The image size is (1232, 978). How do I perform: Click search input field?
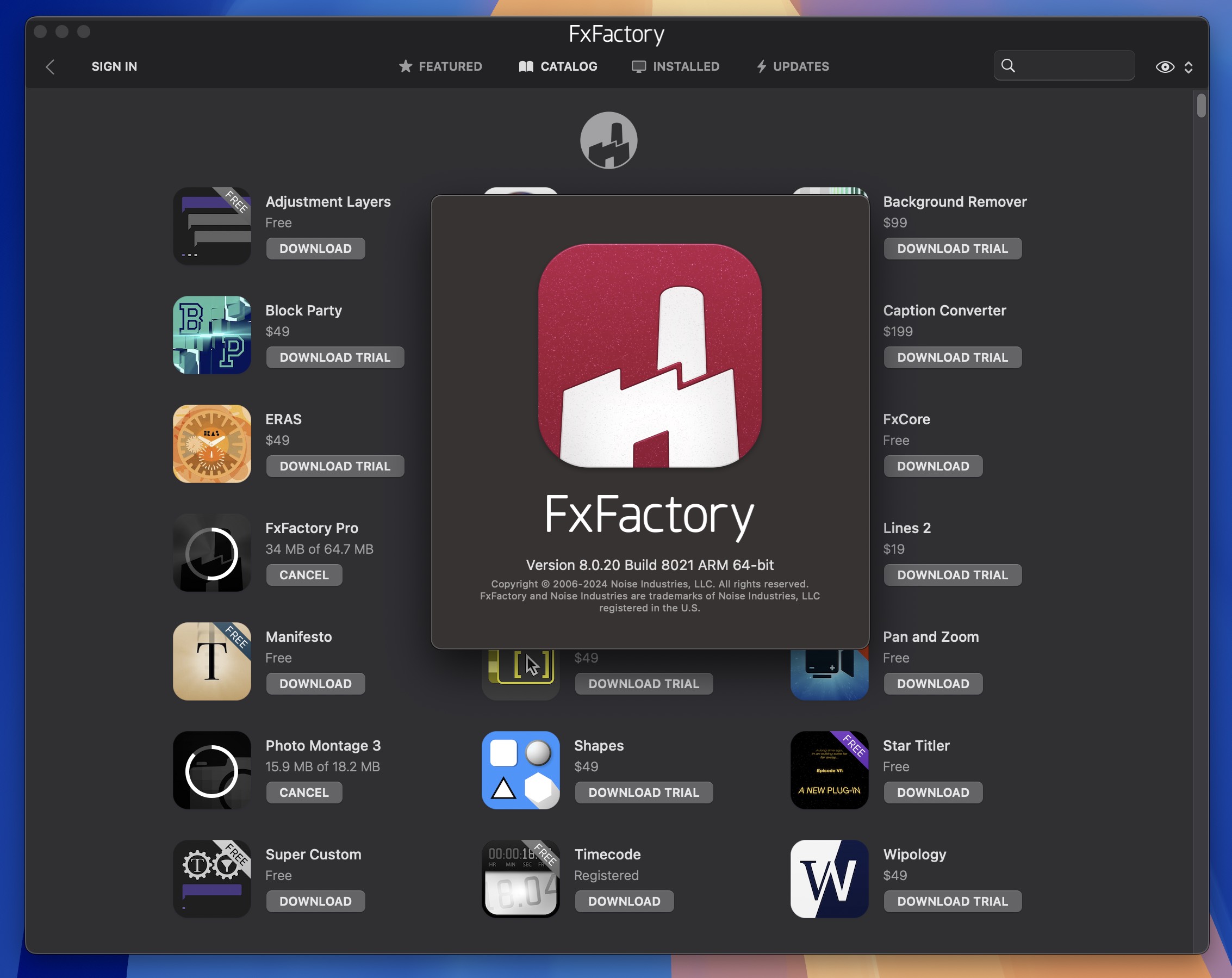[1065, 65]
